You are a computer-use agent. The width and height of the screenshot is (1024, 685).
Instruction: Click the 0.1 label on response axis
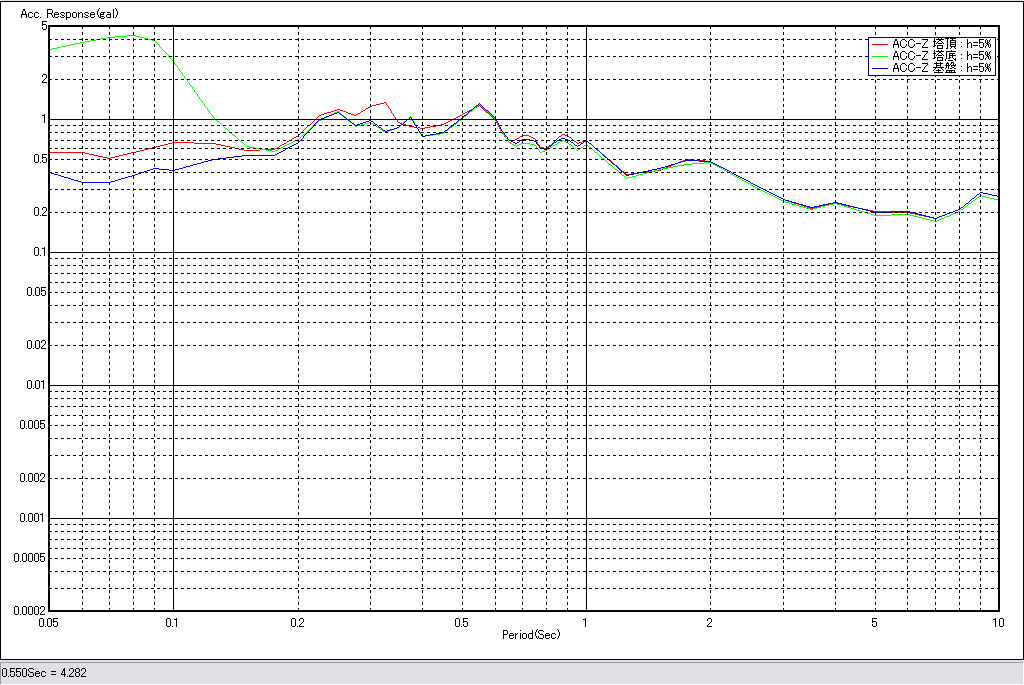tap(39, 252)
